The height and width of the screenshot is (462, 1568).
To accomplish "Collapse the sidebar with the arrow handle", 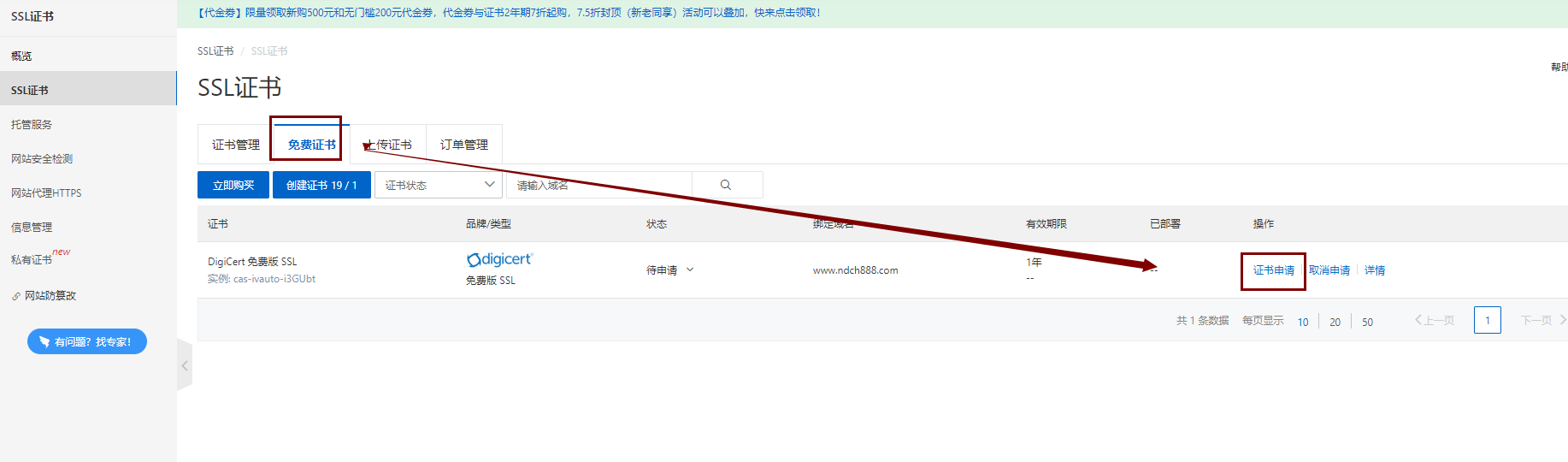I will click(185, 365).
